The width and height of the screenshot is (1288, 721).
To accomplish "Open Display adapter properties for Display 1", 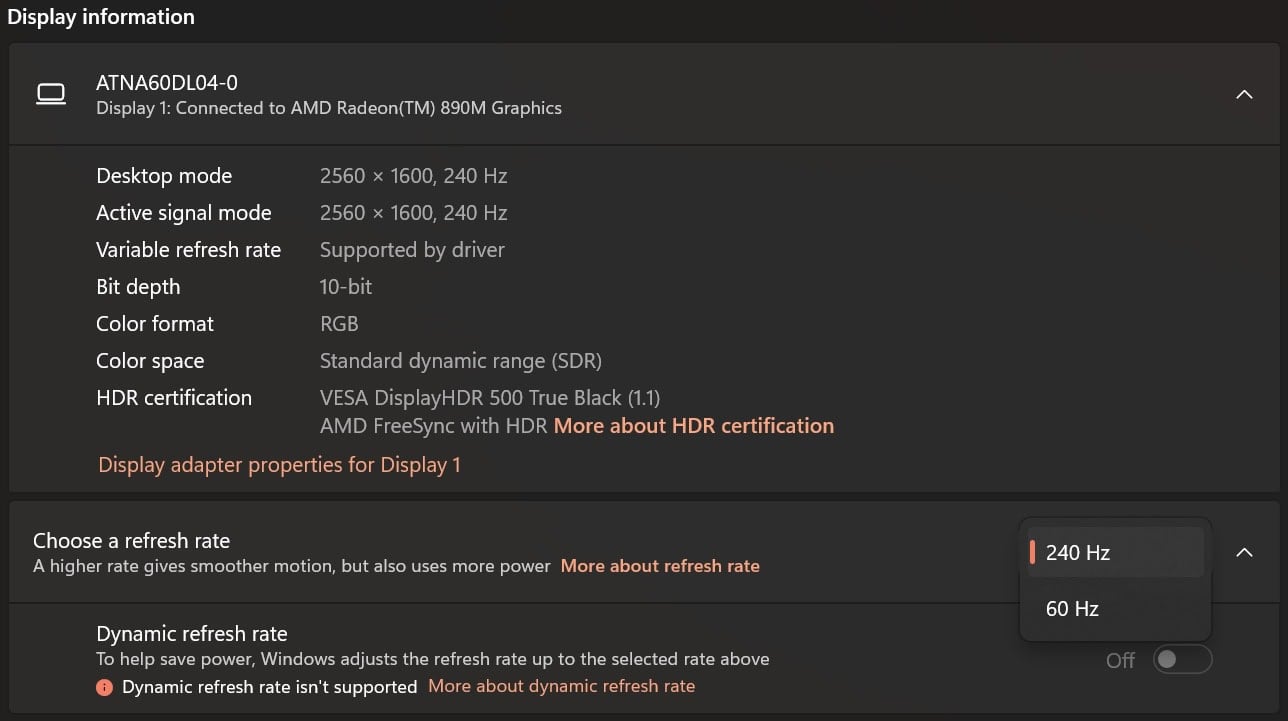I will click(279, 465).
